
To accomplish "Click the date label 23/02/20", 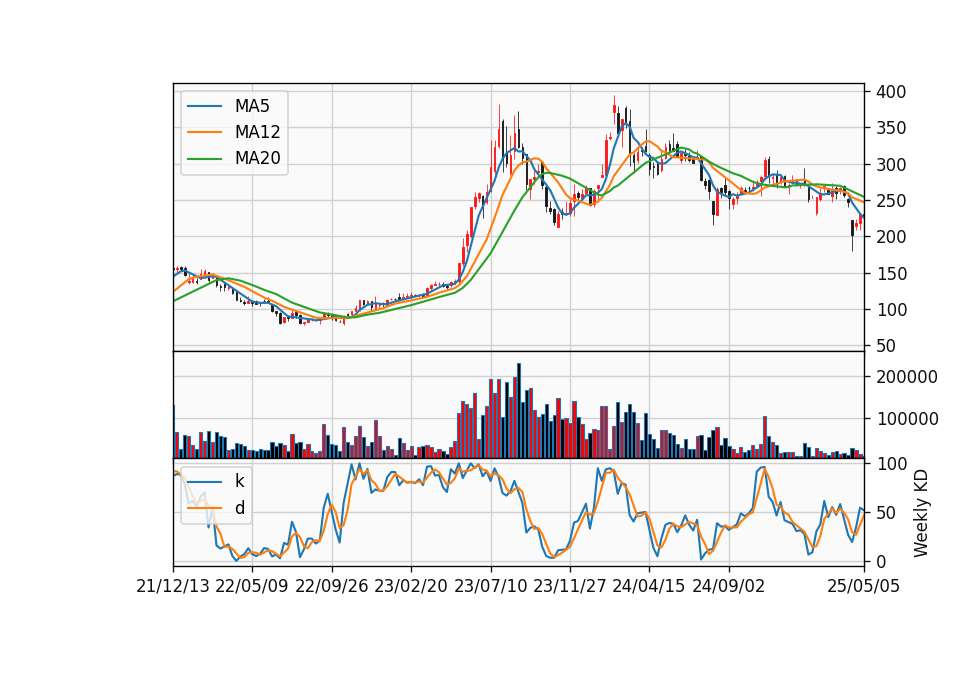I will 411,587.
